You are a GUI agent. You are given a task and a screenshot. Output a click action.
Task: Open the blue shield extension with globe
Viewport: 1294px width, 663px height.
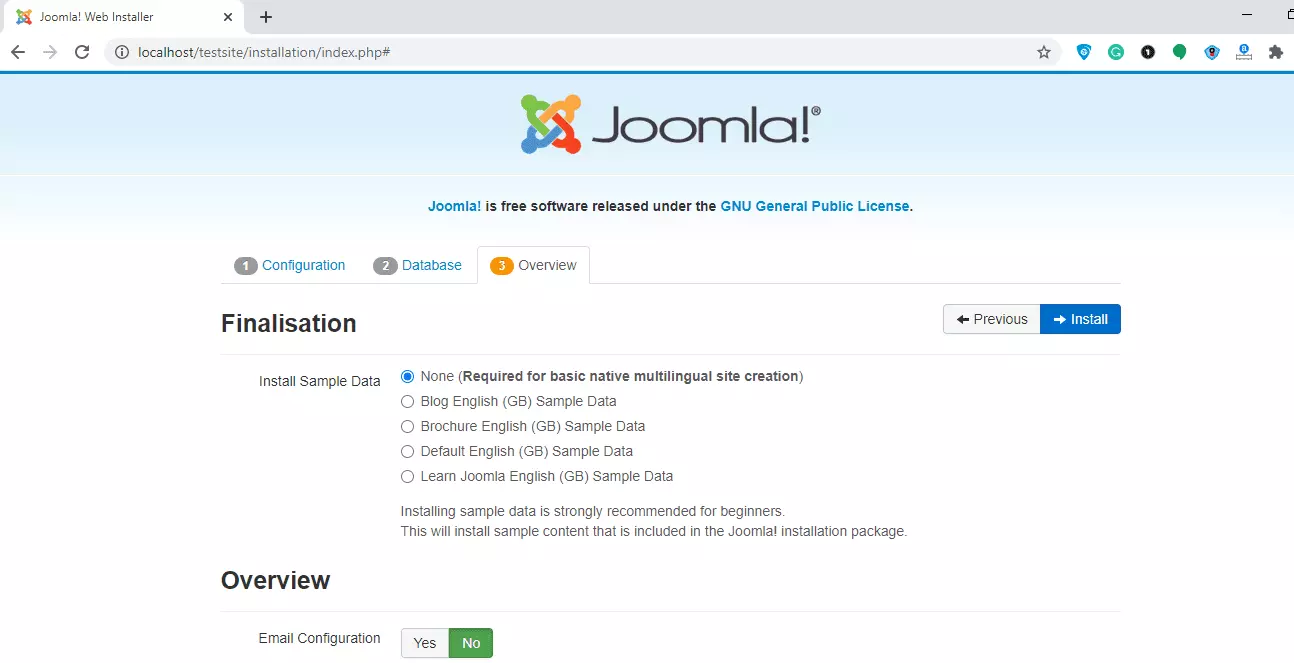pos(1084,52)
